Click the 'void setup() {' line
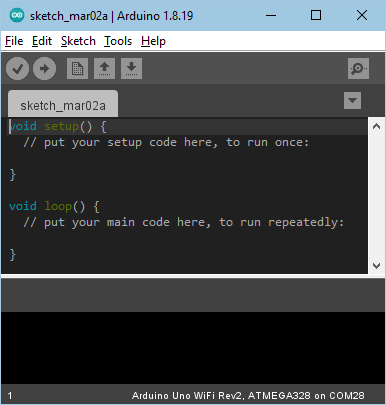386x405 pixels. [x=58, y=126]
